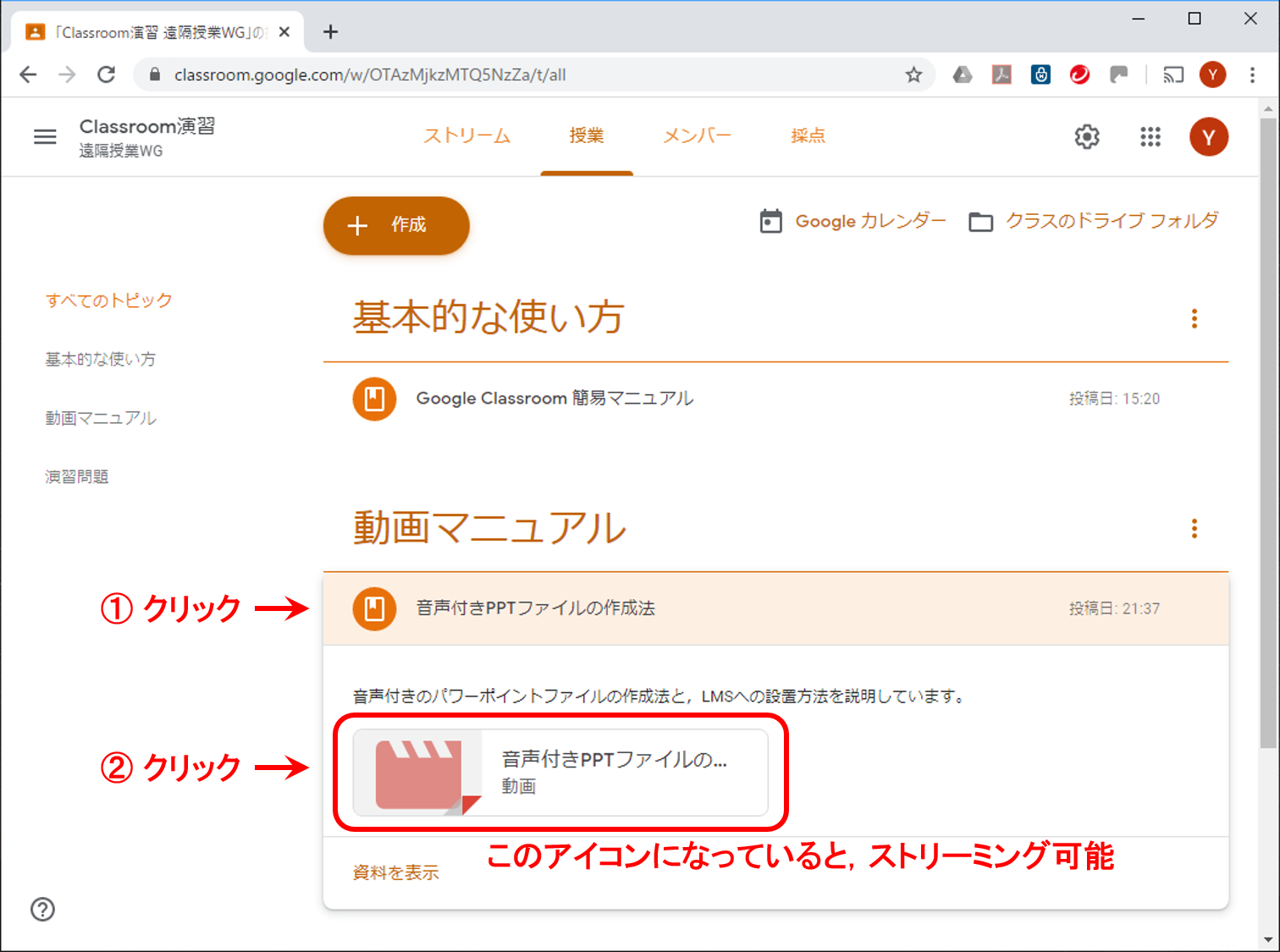Select すべてのトピック in sidebar
Screen dimensions: 1280x952
(x=109, y=300)
